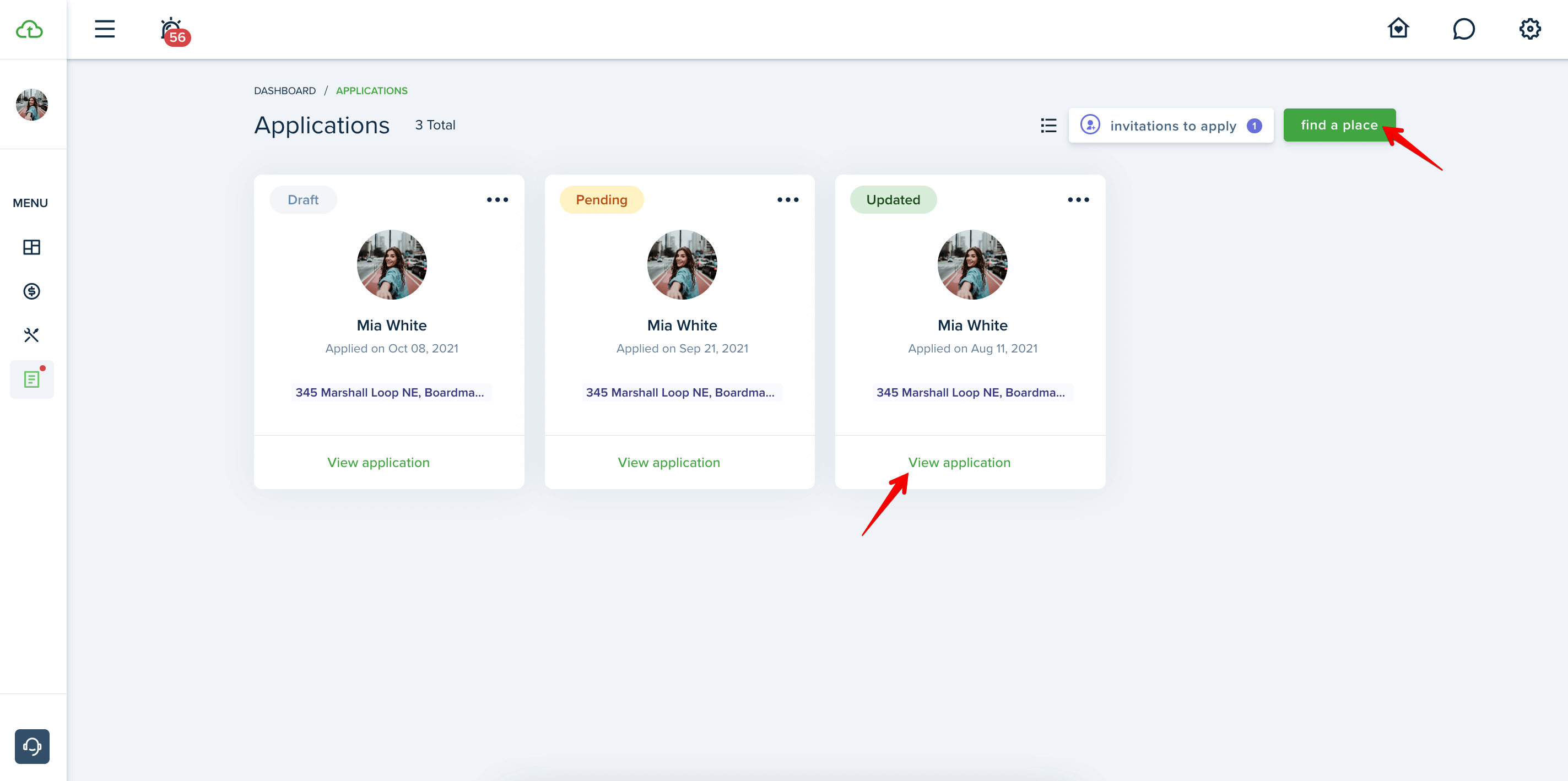Viewport: 1568px width, 781px height.
Task: Open the applications document icon in sidebar
Action: coord(31,379)
